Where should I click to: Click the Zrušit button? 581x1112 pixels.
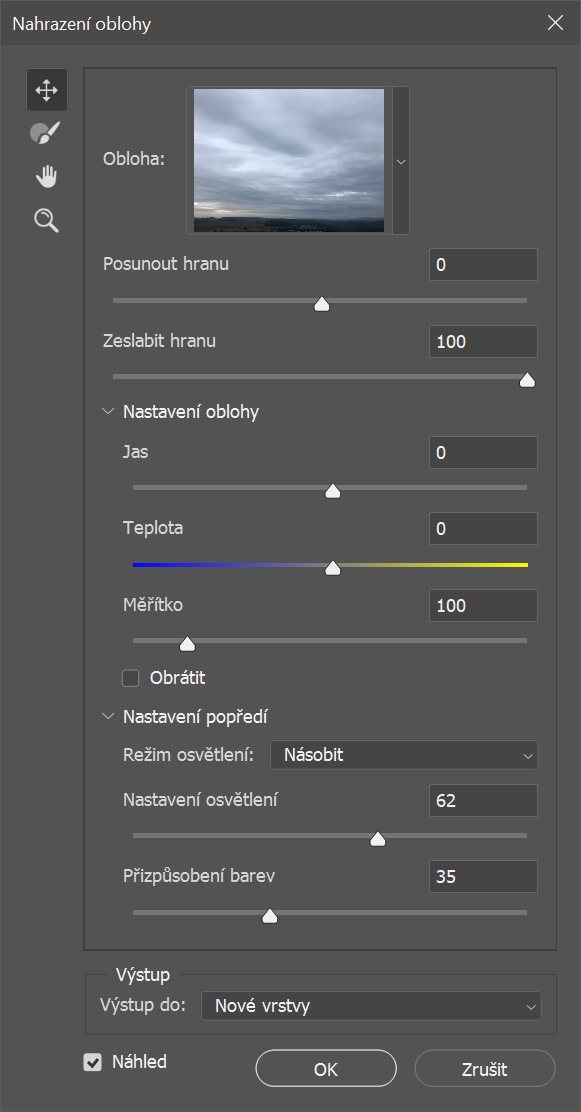tap(485, 1069)
